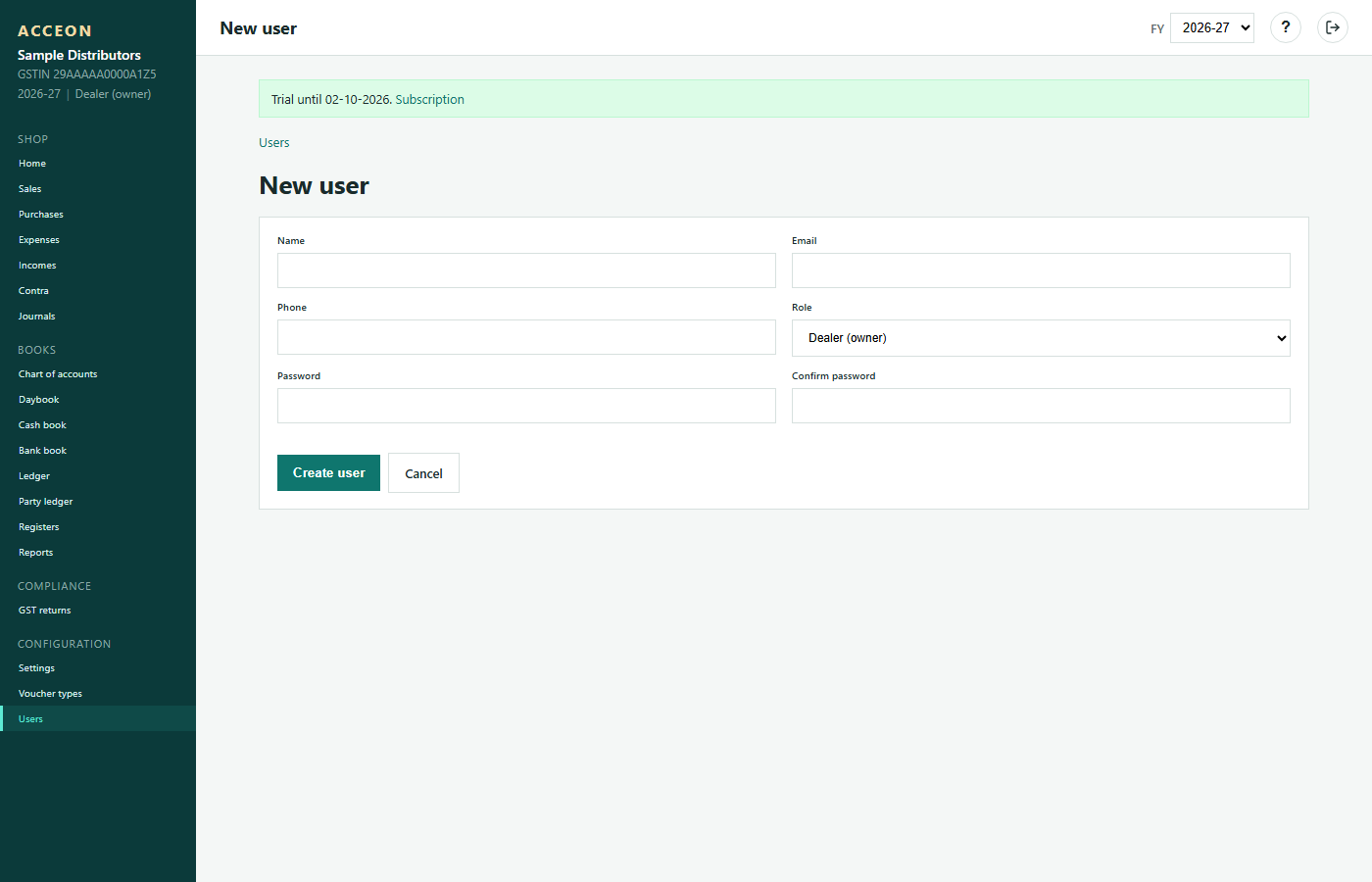Open the help question mark icon
Screen dimensions: 1372x882
[1286, 27]
